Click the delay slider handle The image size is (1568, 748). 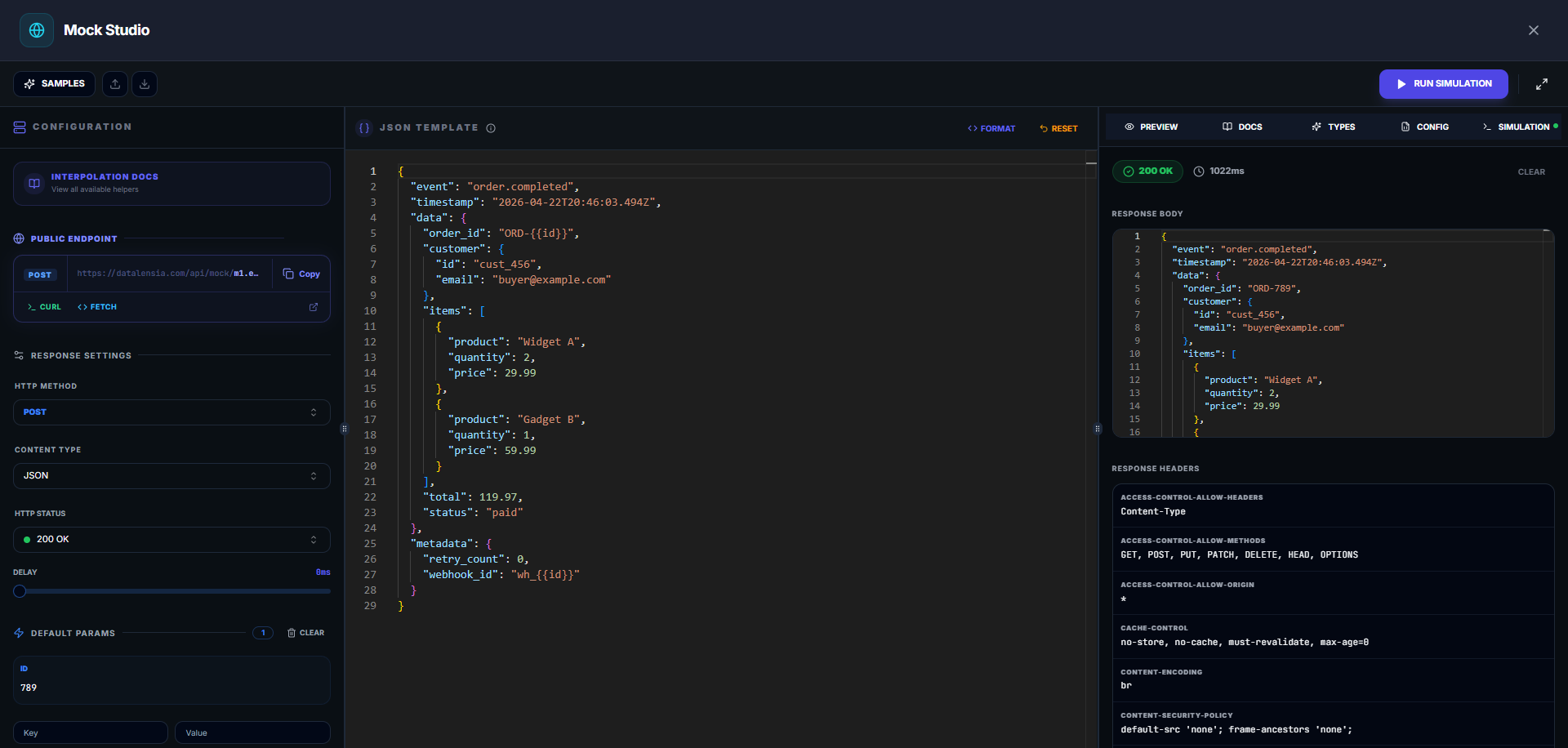click(x=20, y=591)
